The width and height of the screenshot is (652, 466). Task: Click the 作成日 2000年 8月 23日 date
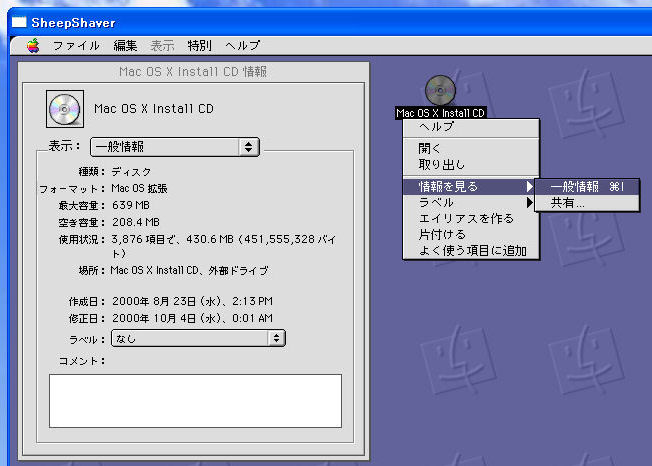click(x=192, y=301)
